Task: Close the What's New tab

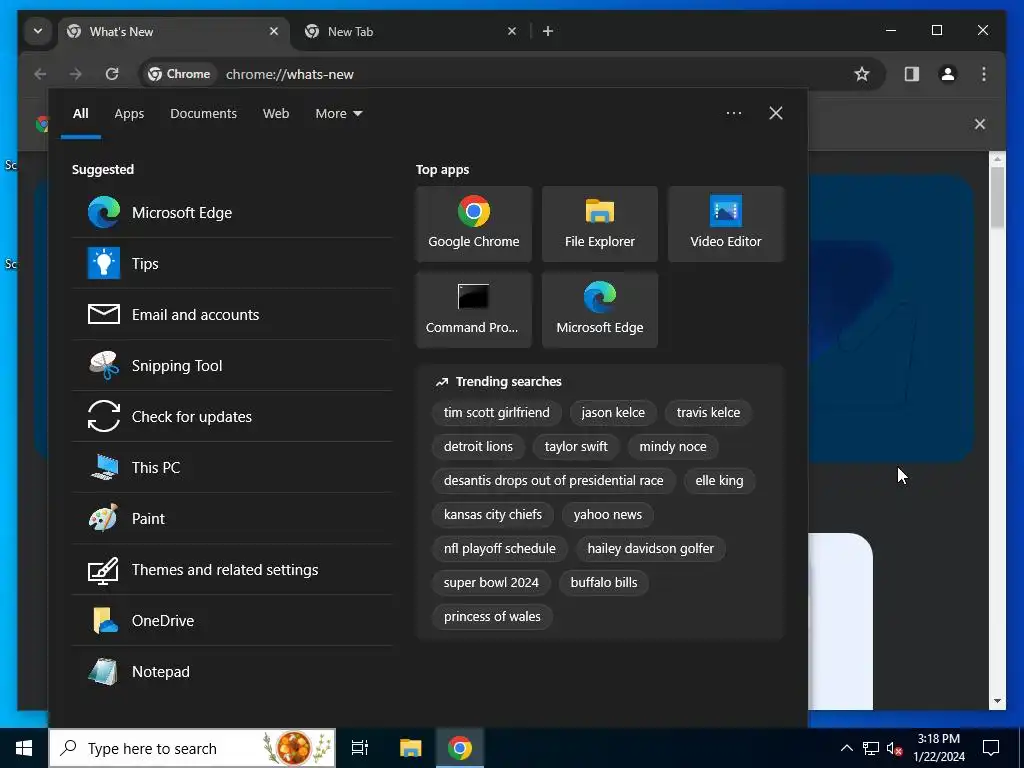Action: pos(274,31)
